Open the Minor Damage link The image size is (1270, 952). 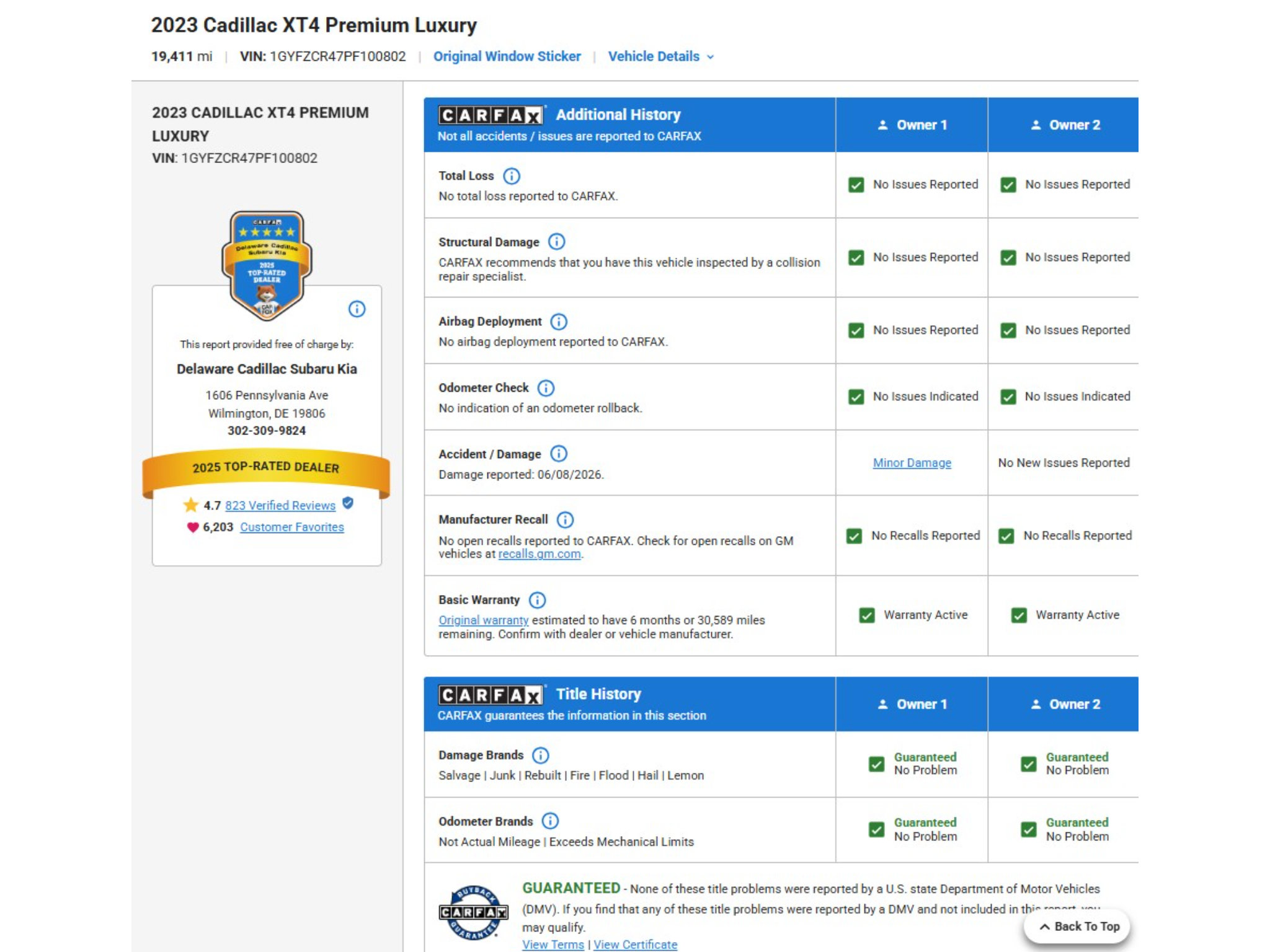[x=912, y=463]
